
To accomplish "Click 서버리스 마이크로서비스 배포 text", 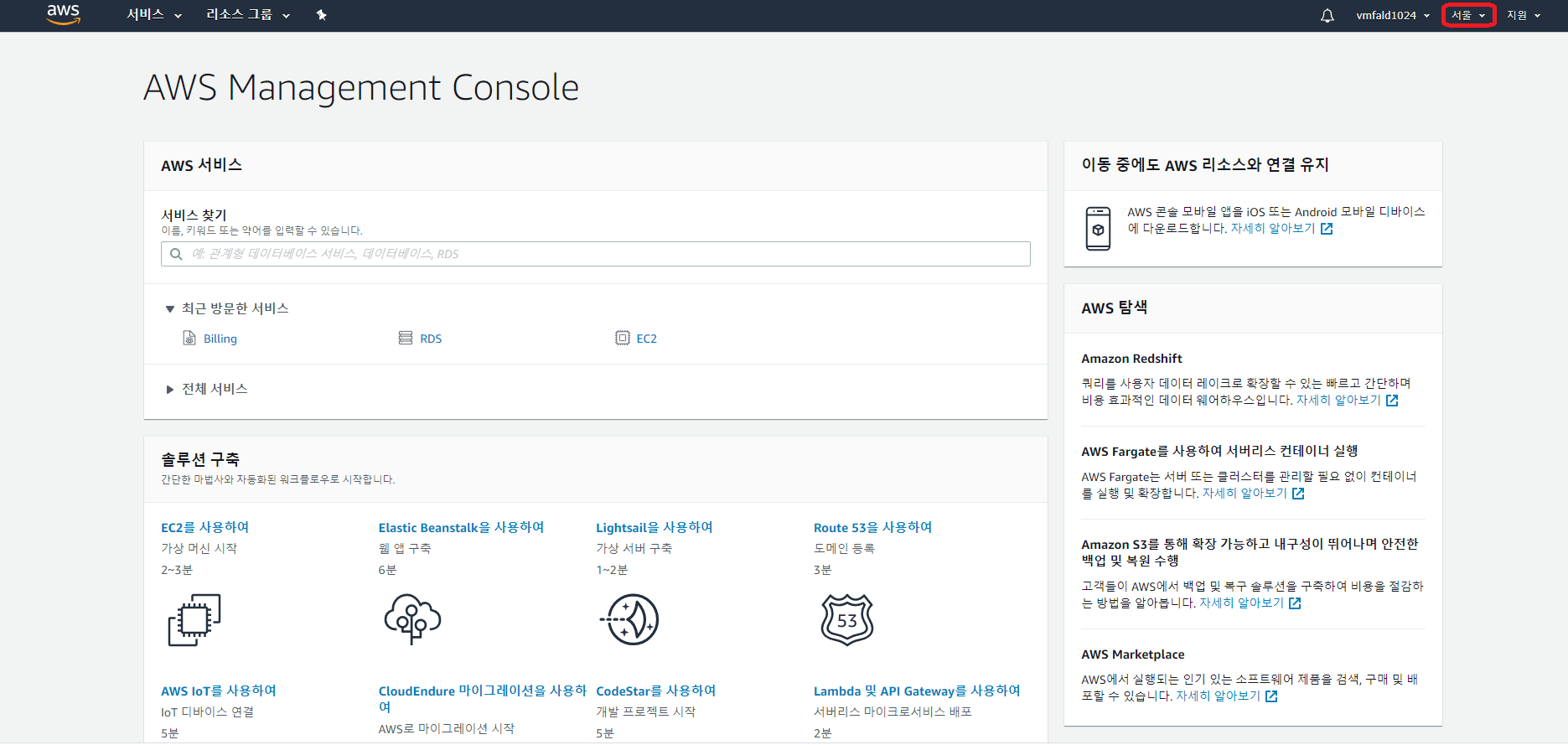I will 893,711.
